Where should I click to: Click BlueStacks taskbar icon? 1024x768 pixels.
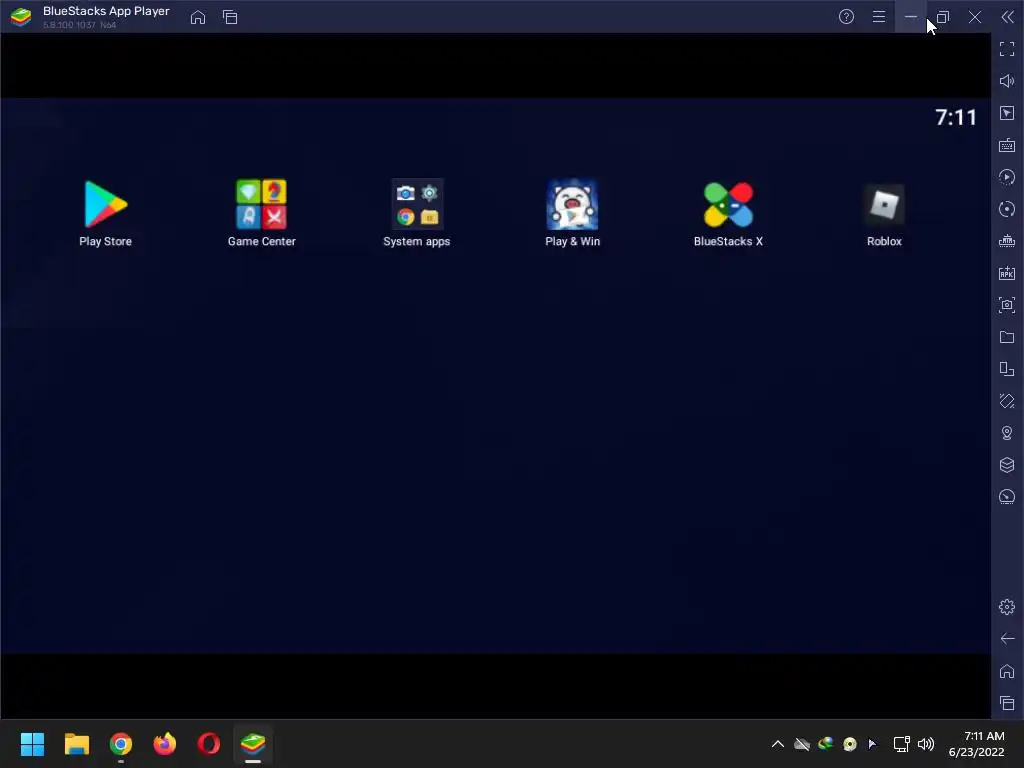[253, 744]
